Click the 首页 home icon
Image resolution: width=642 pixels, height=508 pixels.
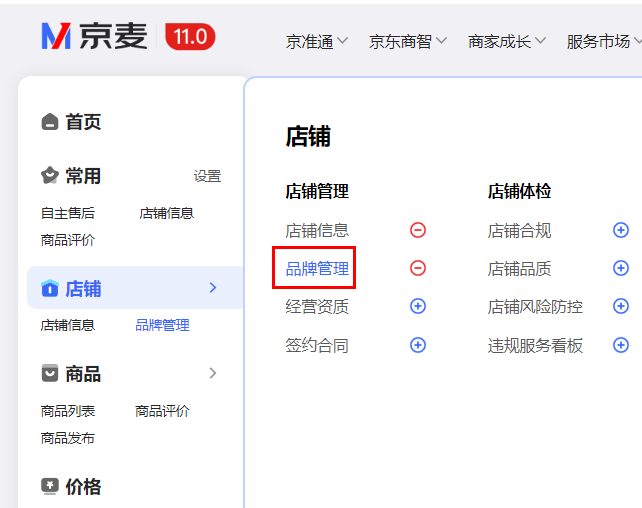[50, 122]
